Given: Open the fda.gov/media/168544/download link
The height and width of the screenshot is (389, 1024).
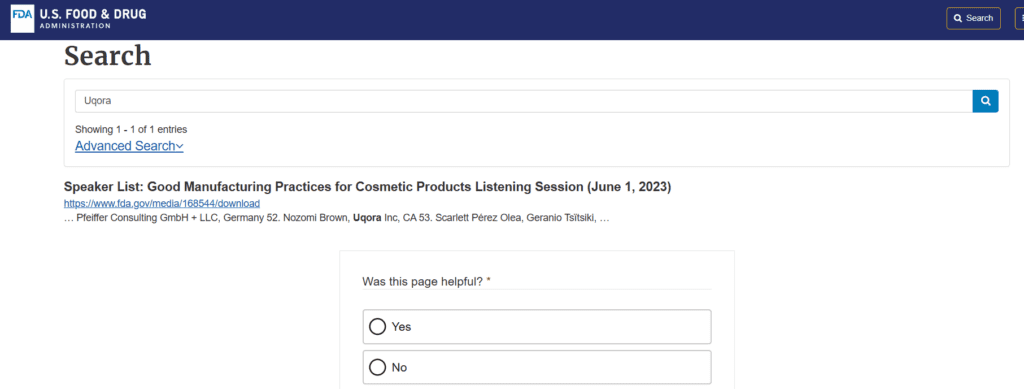Looking at the screenshot, I should click(x=162, y=204).
